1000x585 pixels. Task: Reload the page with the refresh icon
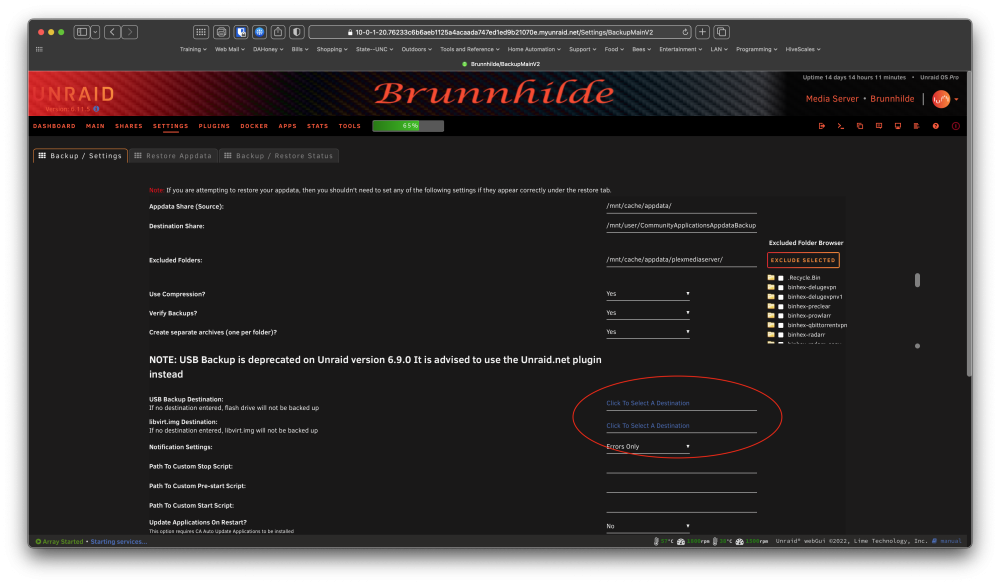pos(685,32)
